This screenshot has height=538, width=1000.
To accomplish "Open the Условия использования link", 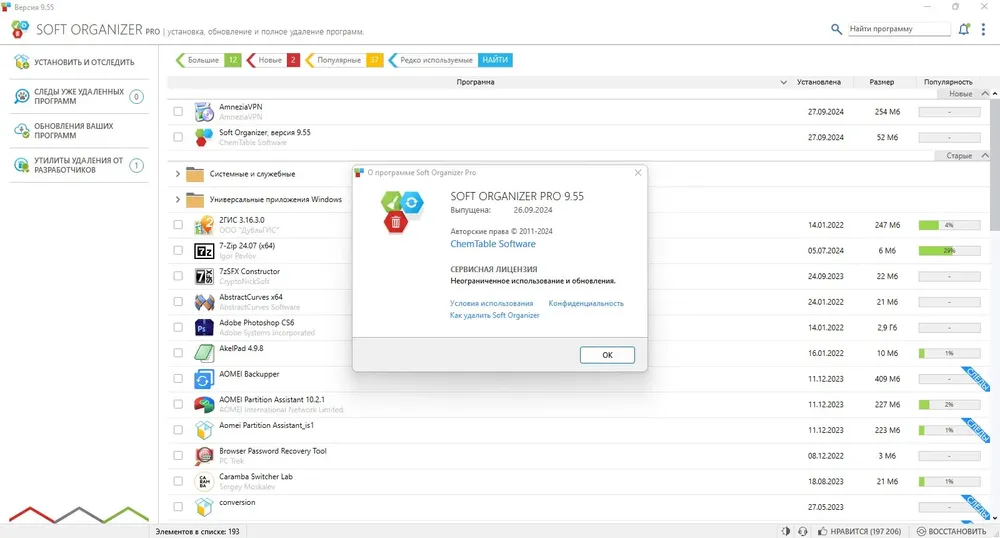I will pos(491,303).
